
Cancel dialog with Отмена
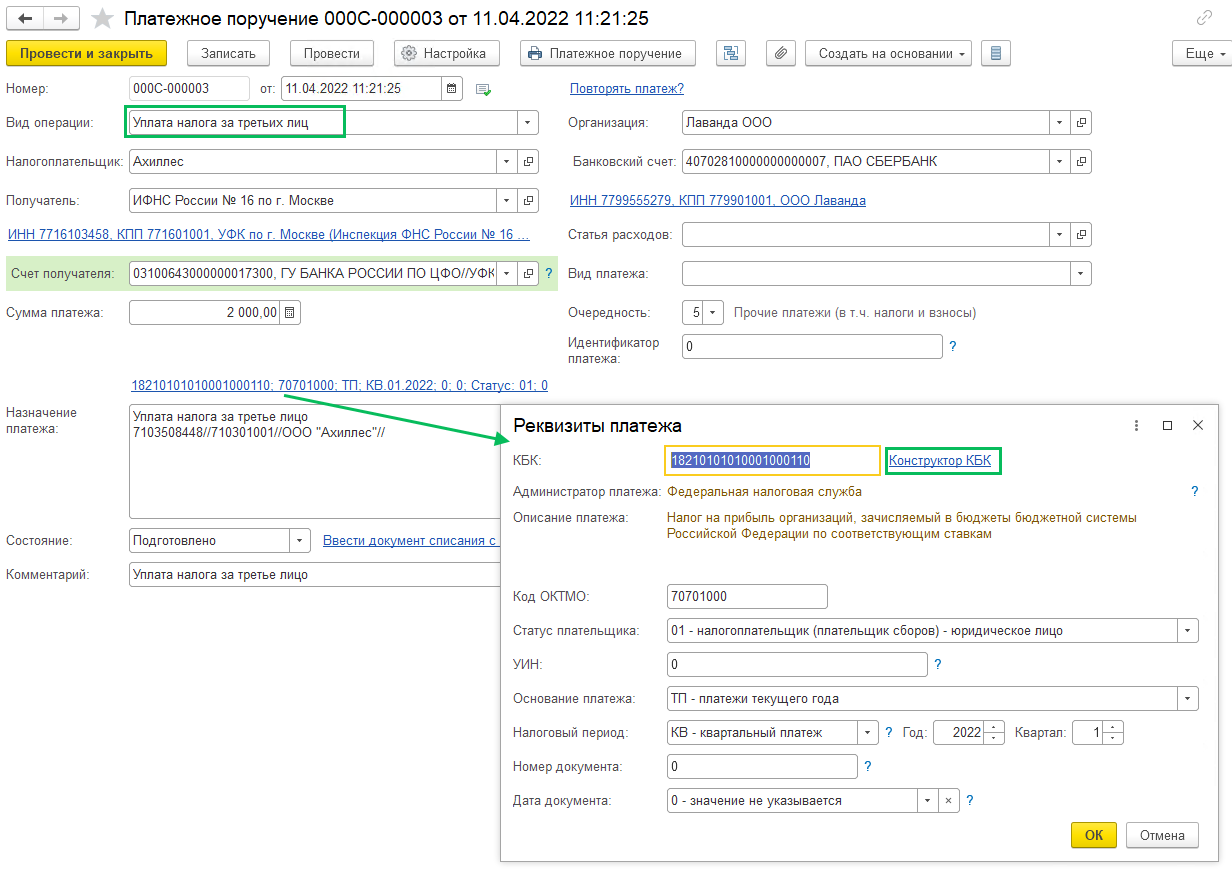1162,835
